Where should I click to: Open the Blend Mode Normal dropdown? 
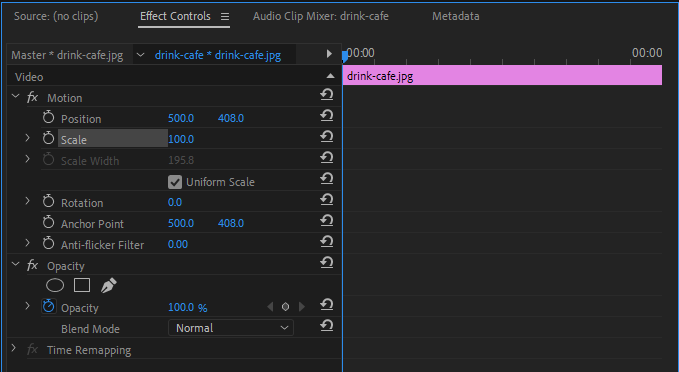pyautogui.click(x=231, y=328)
